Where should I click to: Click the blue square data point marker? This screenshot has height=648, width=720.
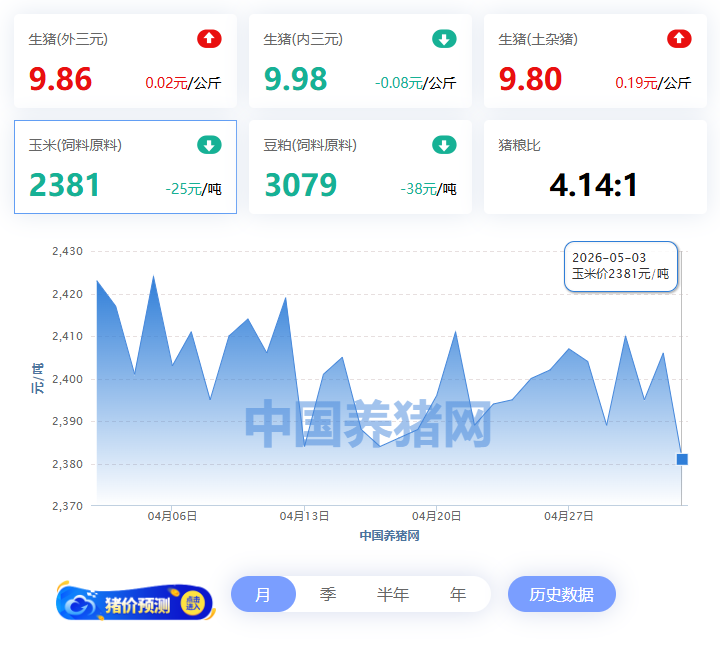click(682, 459)
